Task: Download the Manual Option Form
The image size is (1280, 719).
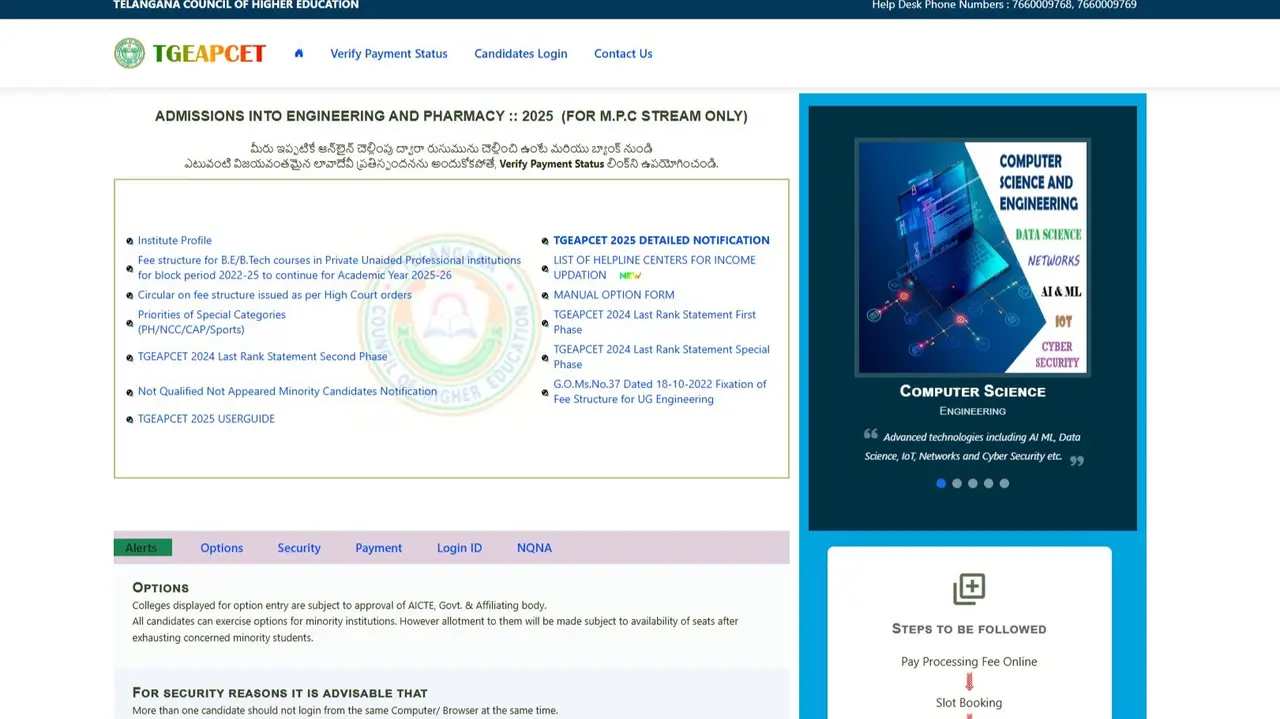Action: click(x=614, y=295)
